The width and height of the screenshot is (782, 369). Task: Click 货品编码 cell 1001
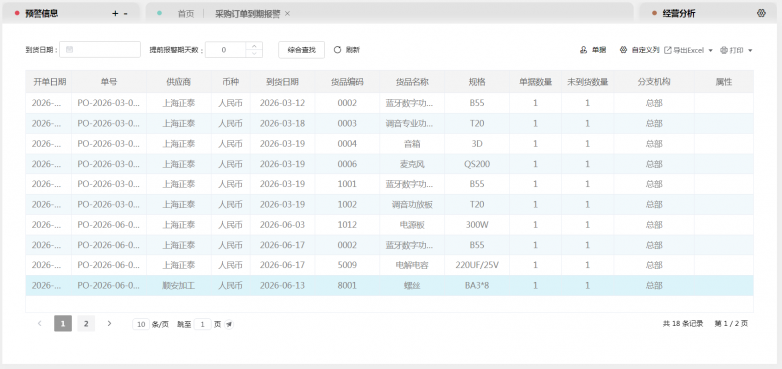tap(347, 184)
